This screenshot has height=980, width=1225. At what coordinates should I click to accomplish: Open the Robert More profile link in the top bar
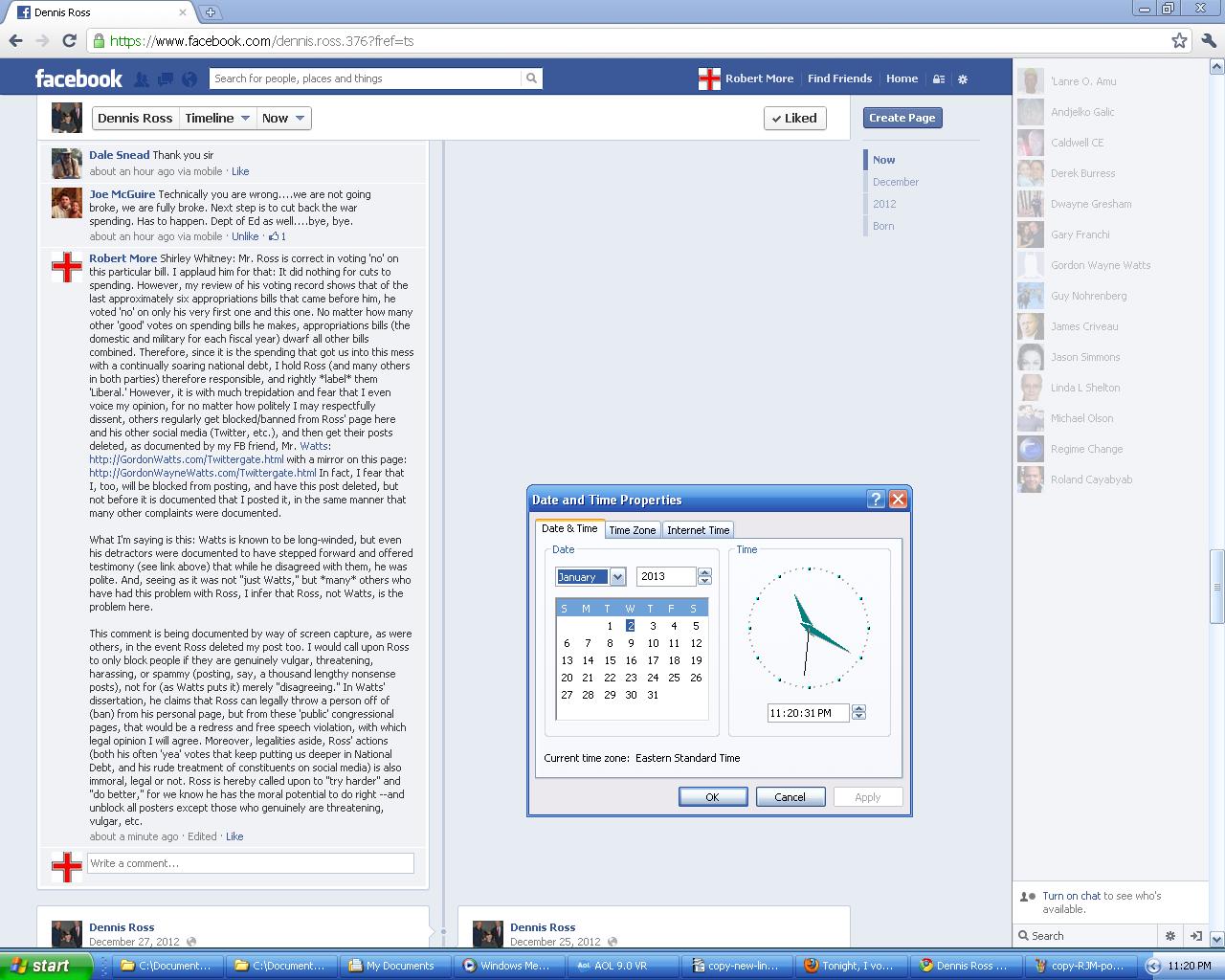[747, 78]
